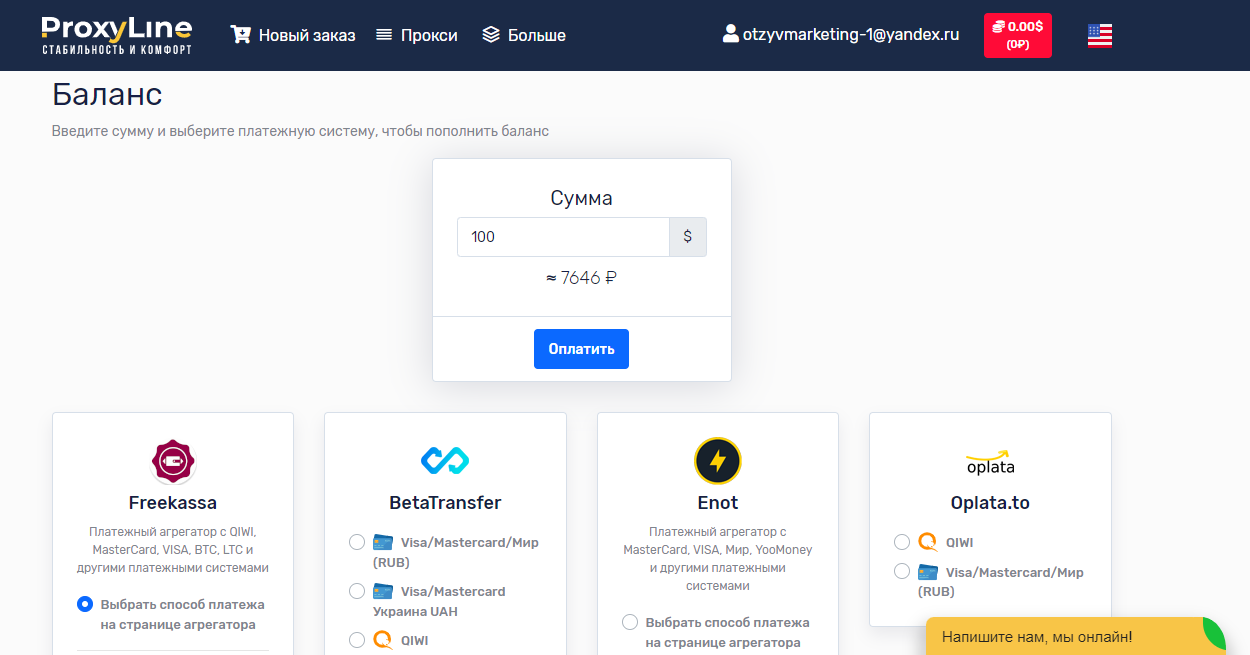Click the ProxyLine logo
The width and height of the screenshot is (1250, 655).
(116, 35)
